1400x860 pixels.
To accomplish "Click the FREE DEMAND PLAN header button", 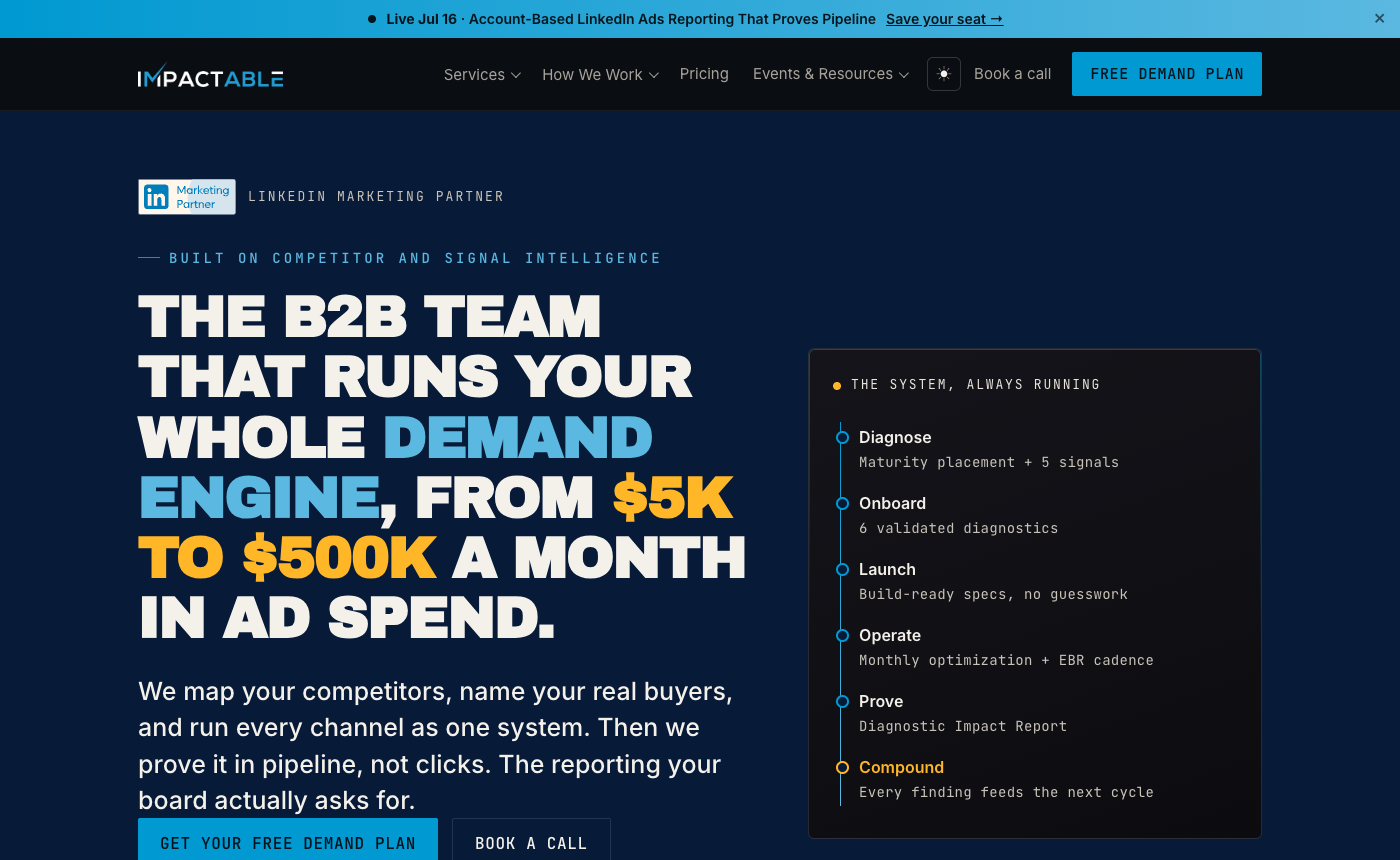I will tap(1167, 74).
